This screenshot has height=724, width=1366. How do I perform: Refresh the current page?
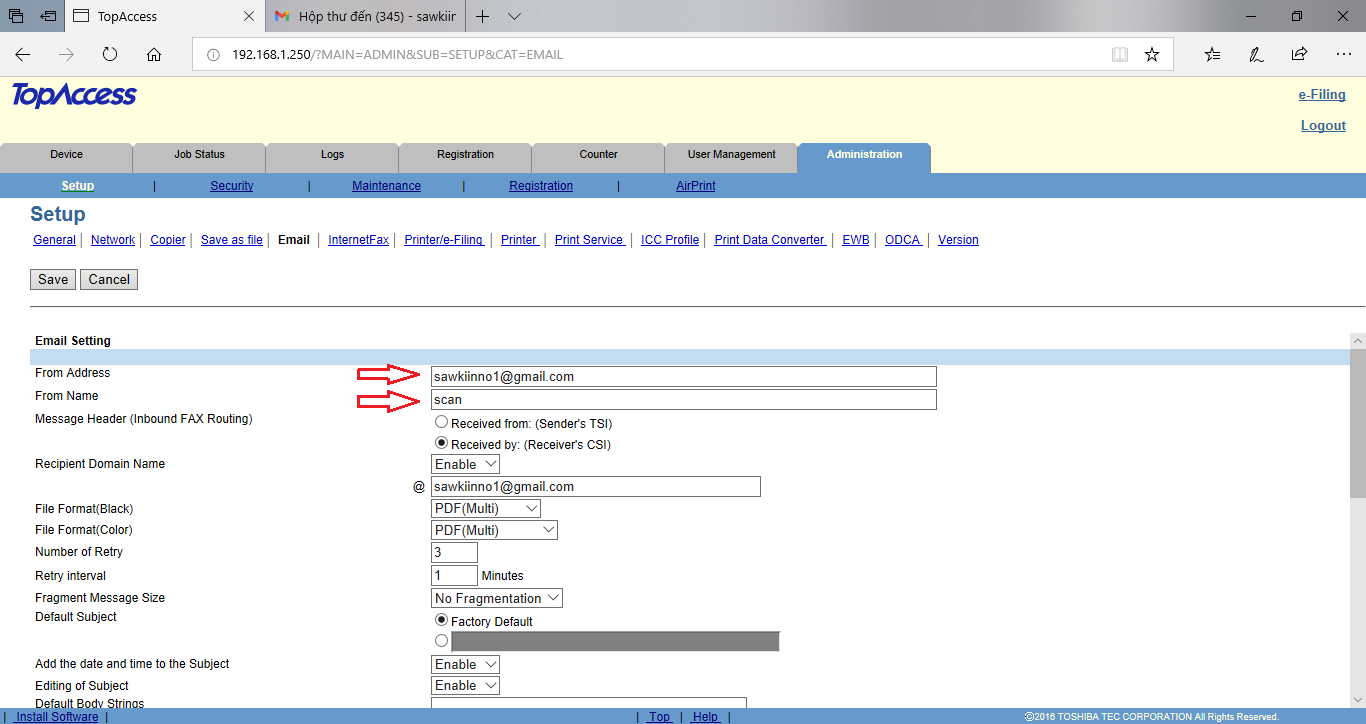110,54
